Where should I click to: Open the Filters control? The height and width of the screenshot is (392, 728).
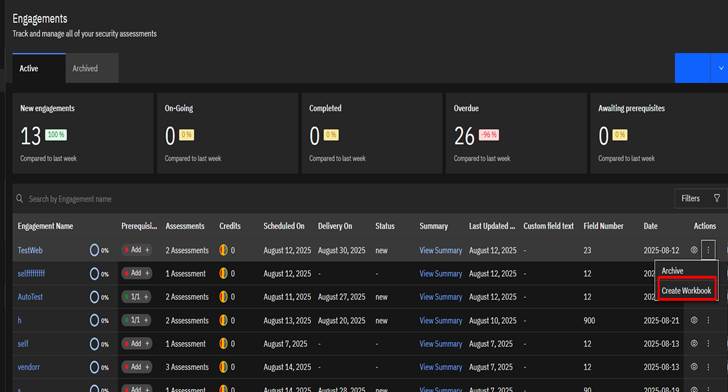(700, 198)
